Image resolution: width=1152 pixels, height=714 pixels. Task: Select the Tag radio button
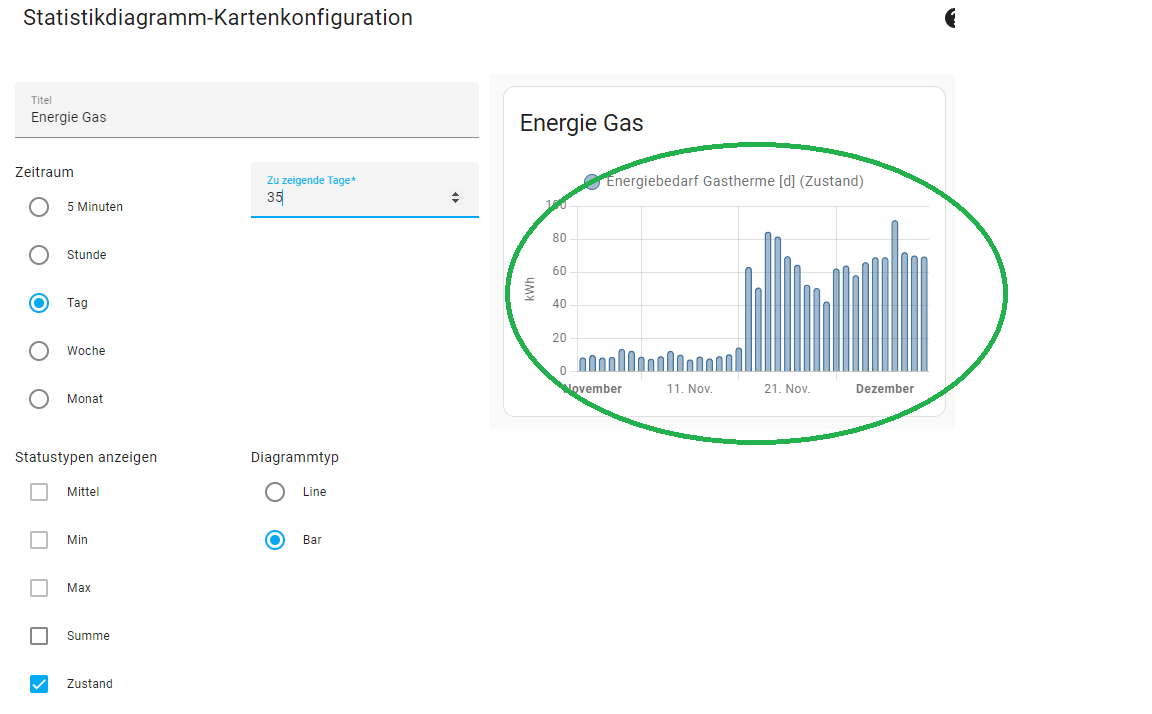pyautogui.click(x=38, y=303)
